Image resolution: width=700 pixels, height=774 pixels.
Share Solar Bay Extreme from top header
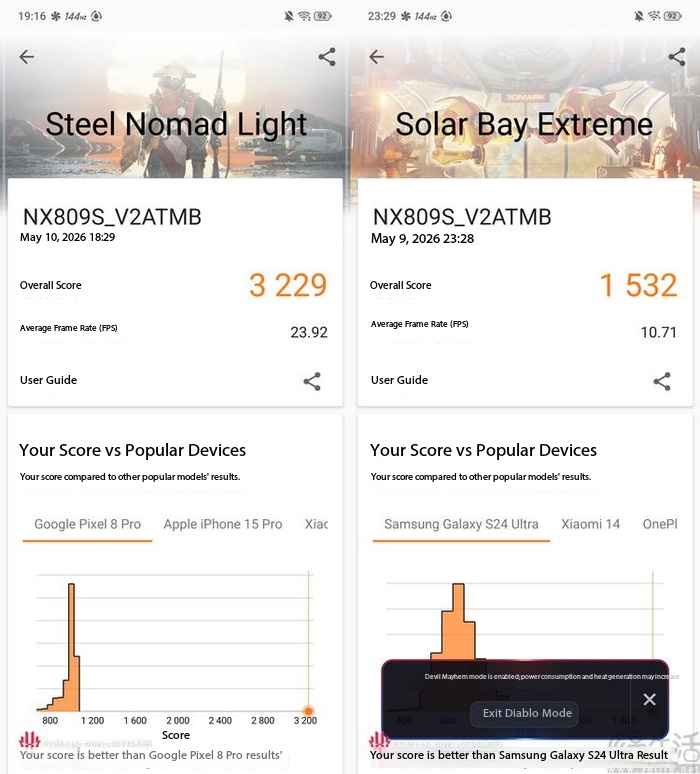(676, 57)
